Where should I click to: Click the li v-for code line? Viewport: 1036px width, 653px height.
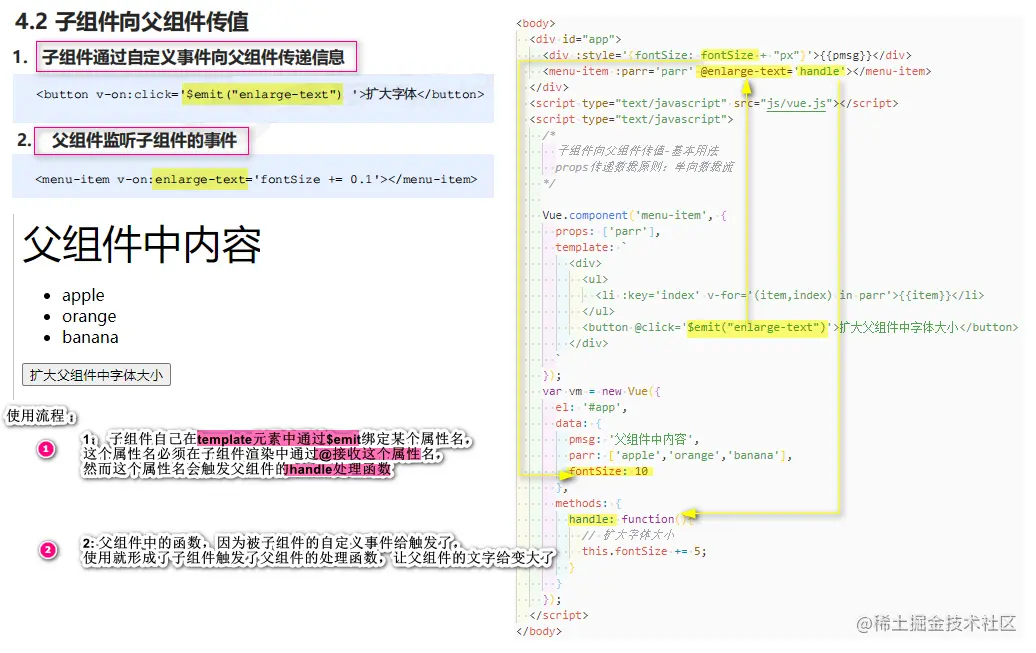click(x=790, y=295)
